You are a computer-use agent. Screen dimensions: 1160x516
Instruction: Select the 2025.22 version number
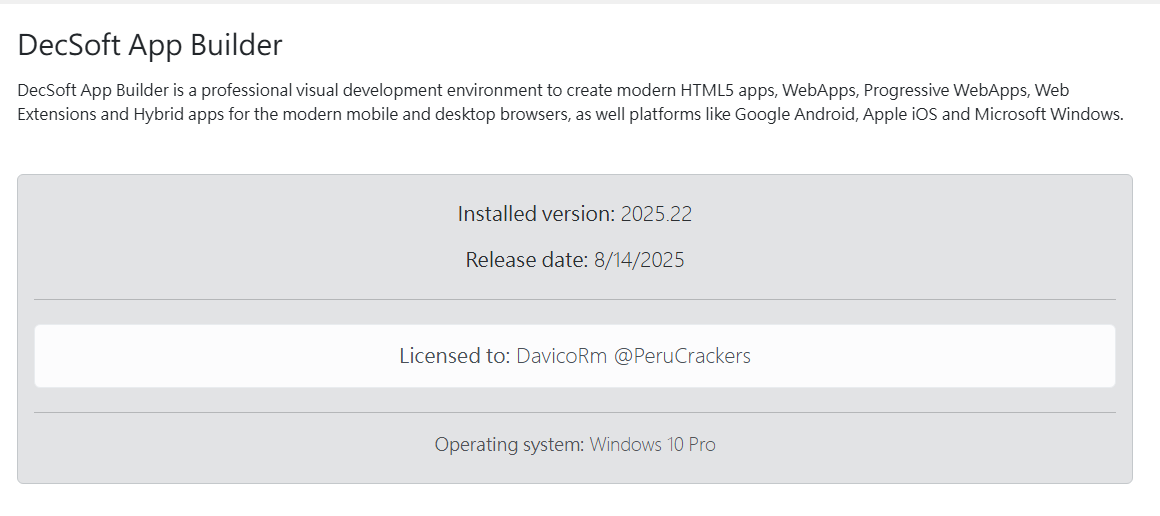pos(656,214)
